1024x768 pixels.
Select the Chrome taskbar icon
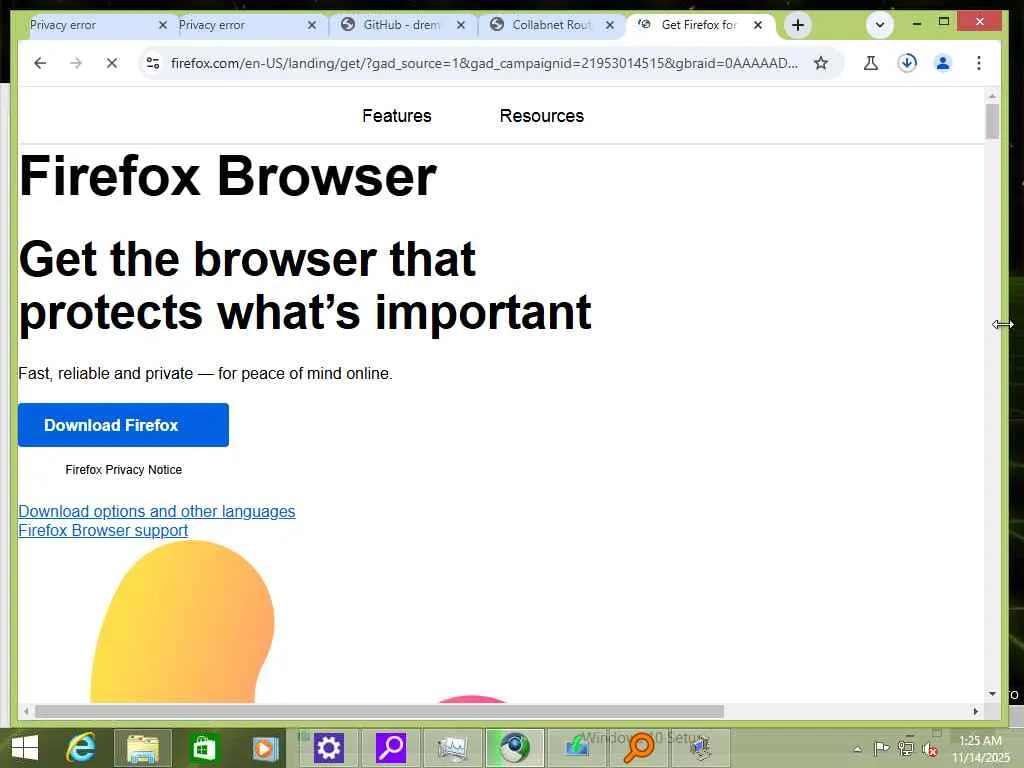(515, 748)
